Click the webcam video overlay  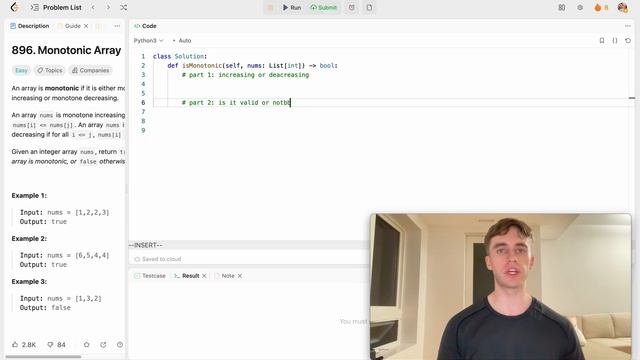(500, 287)
